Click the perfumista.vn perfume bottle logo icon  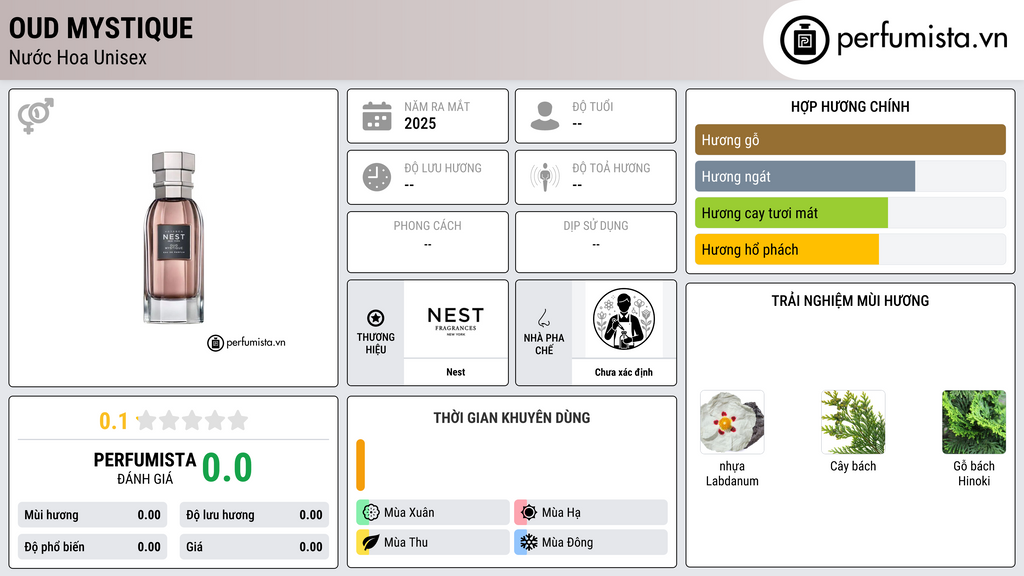[804, 40]
